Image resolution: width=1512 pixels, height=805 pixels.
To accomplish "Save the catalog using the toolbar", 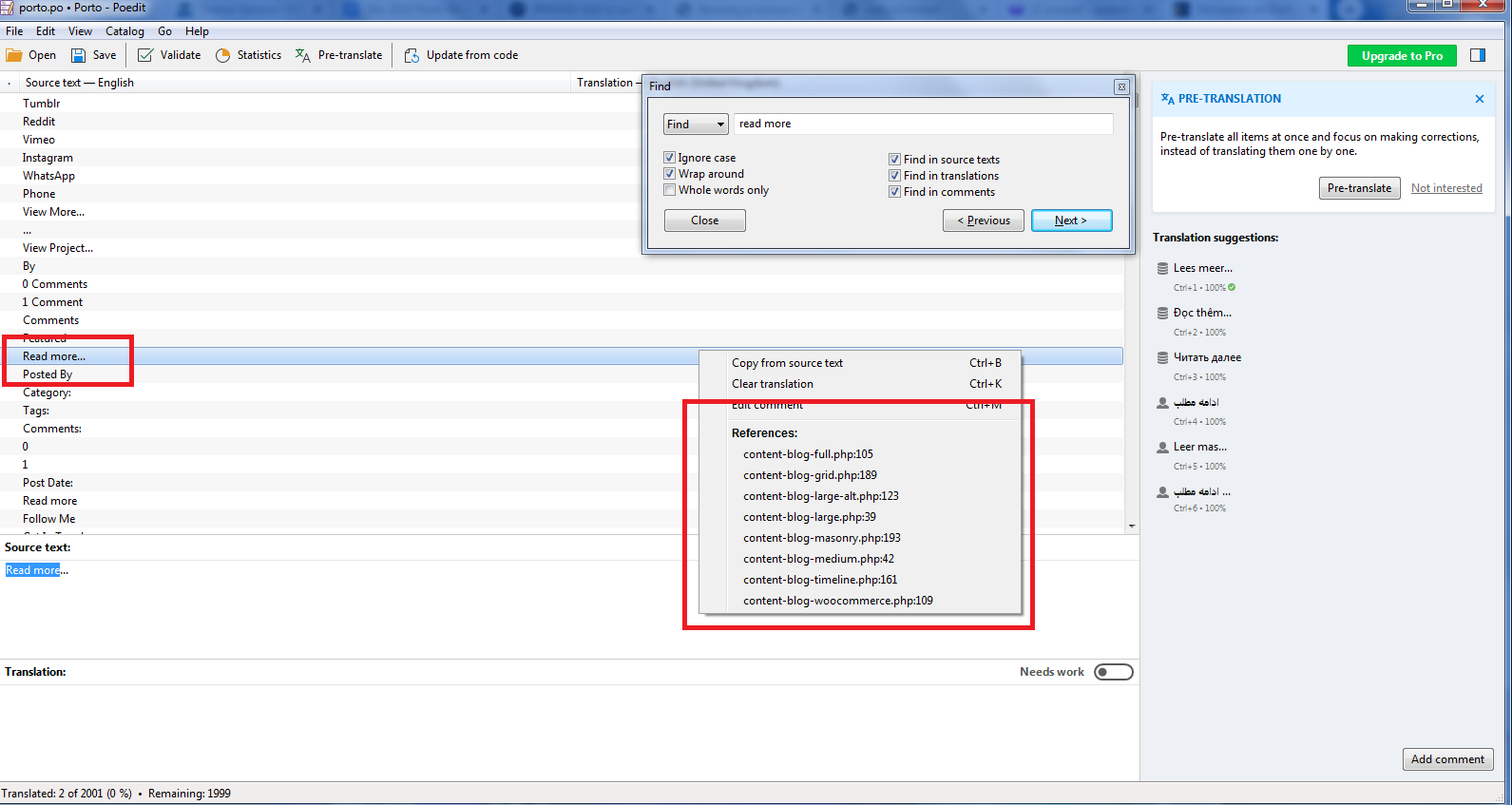I will pos(93,55).
